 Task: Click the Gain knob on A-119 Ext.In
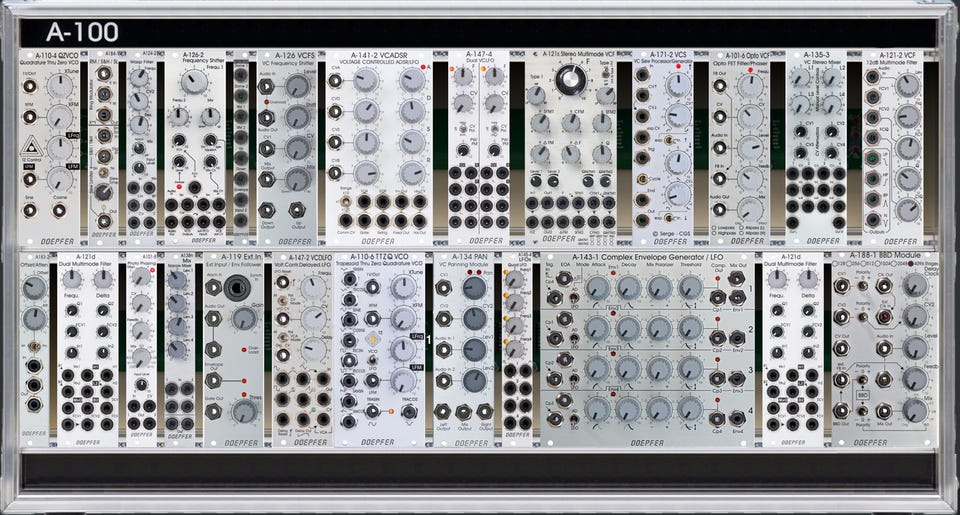tap(244, 319)
